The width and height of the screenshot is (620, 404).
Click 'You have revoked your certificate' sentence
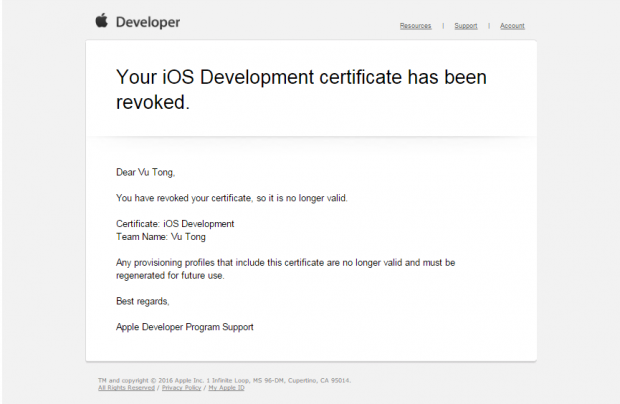tap(232, 198)
